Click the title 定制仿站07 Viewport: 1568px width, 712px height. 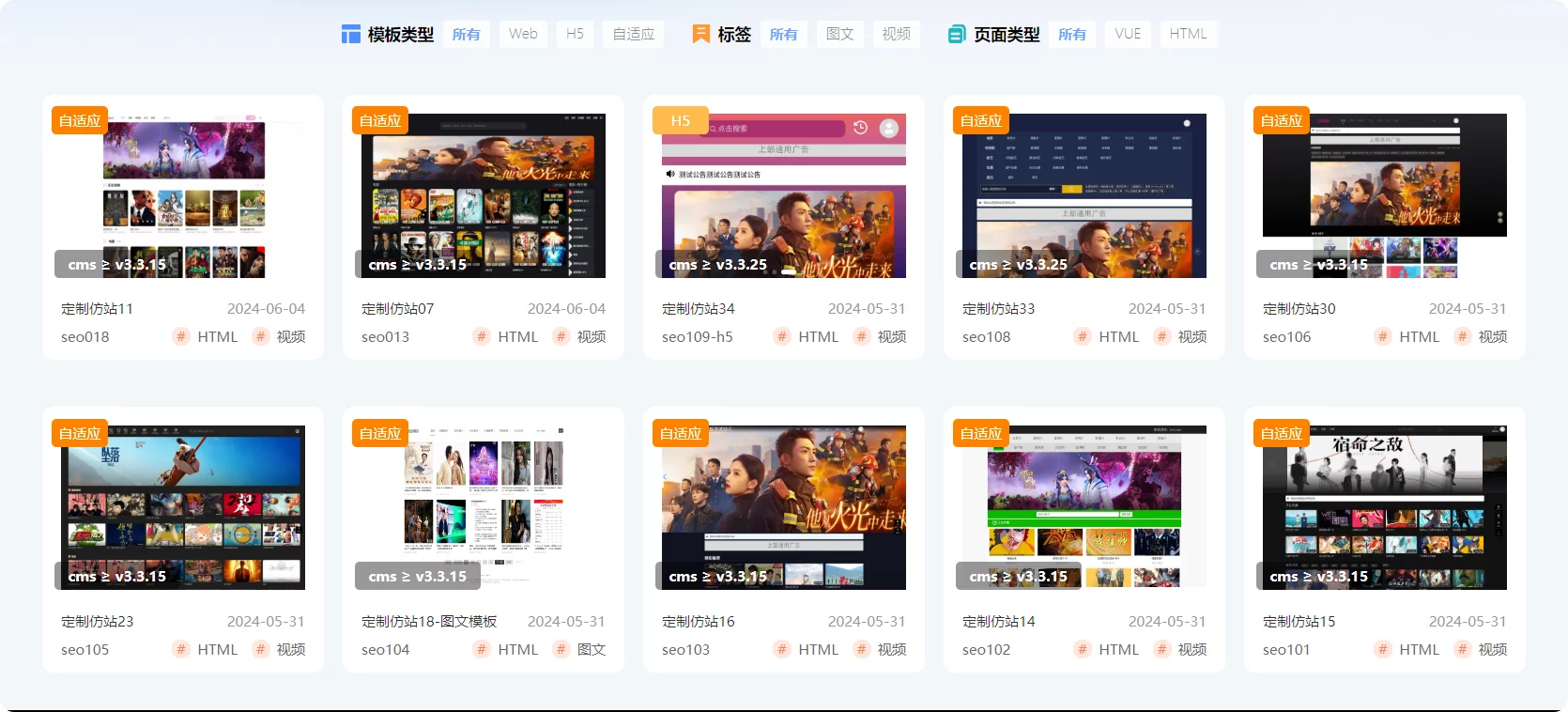(x=398, y=308)
